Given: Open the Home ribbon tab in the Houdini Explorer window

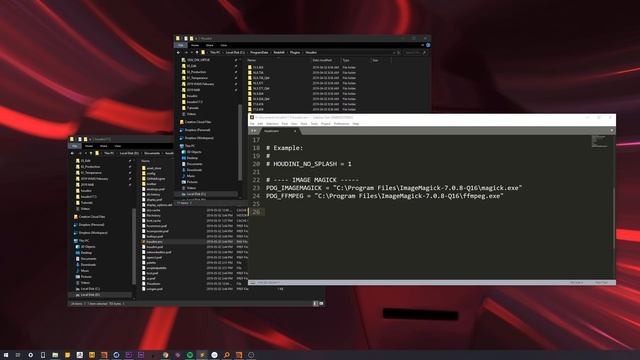Looking at the screenshot, I should pyautogui.click(x=195, y=45).
